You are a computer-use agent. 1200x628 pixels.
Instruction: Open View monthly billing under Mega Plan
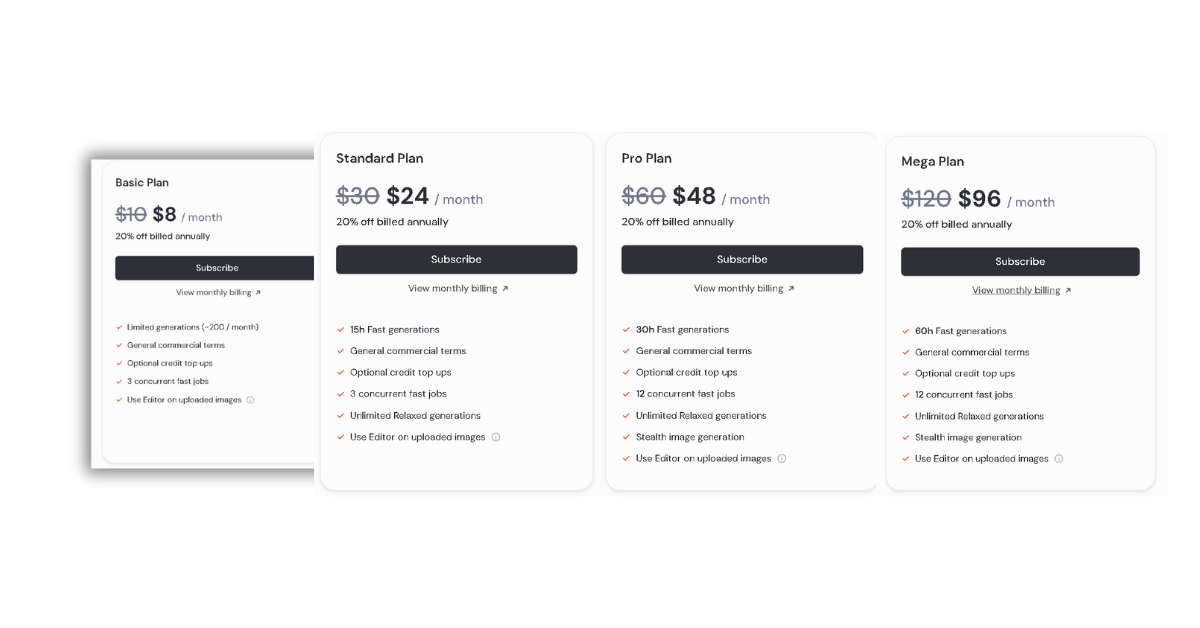[1016, 291]
